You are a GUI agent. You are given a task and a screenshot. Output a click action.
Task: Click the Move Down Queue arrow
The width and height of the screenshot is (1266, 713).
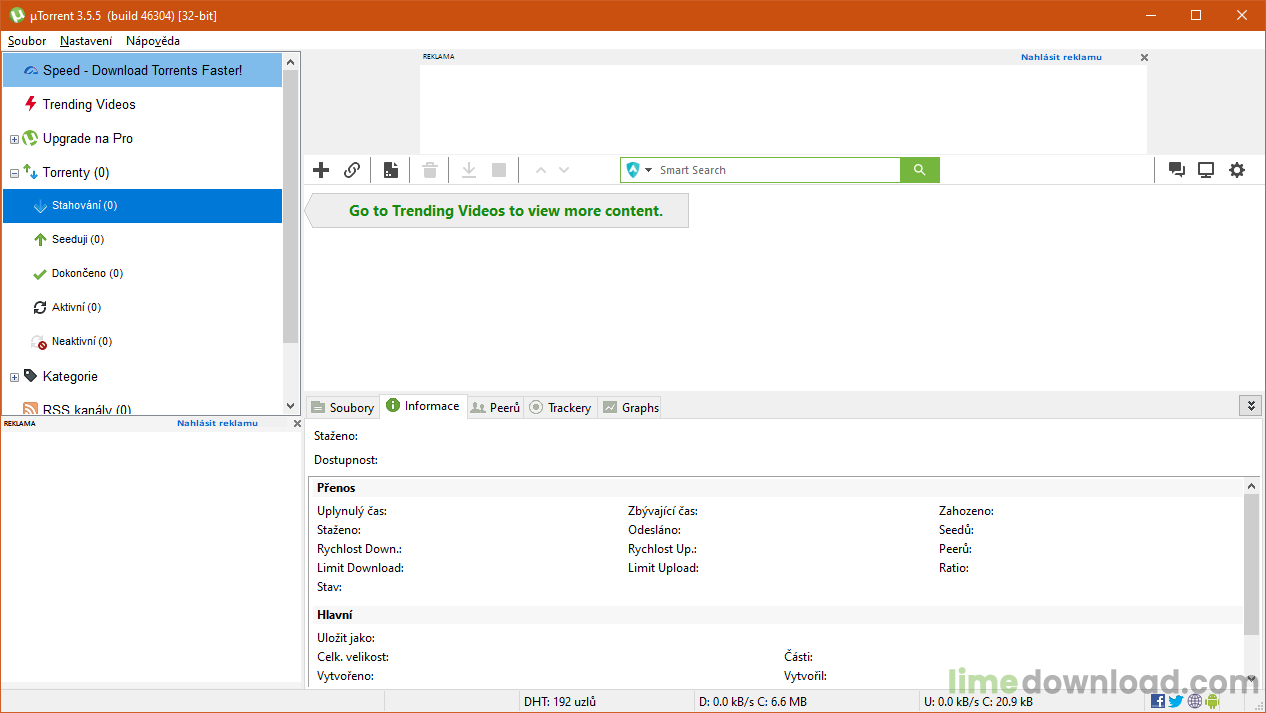click(564, 170)
